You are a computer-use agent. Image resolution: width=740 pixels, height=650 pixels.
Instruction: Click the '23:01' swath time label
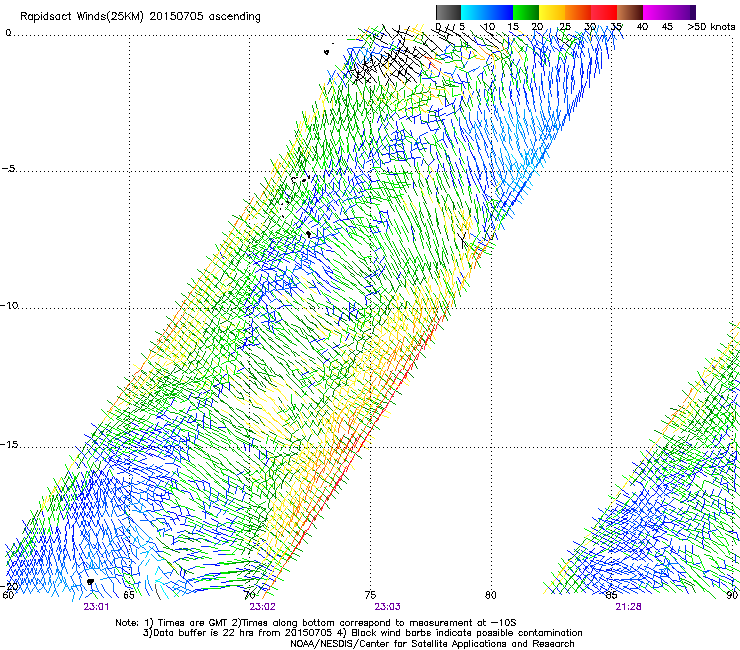tap(96, 607)
